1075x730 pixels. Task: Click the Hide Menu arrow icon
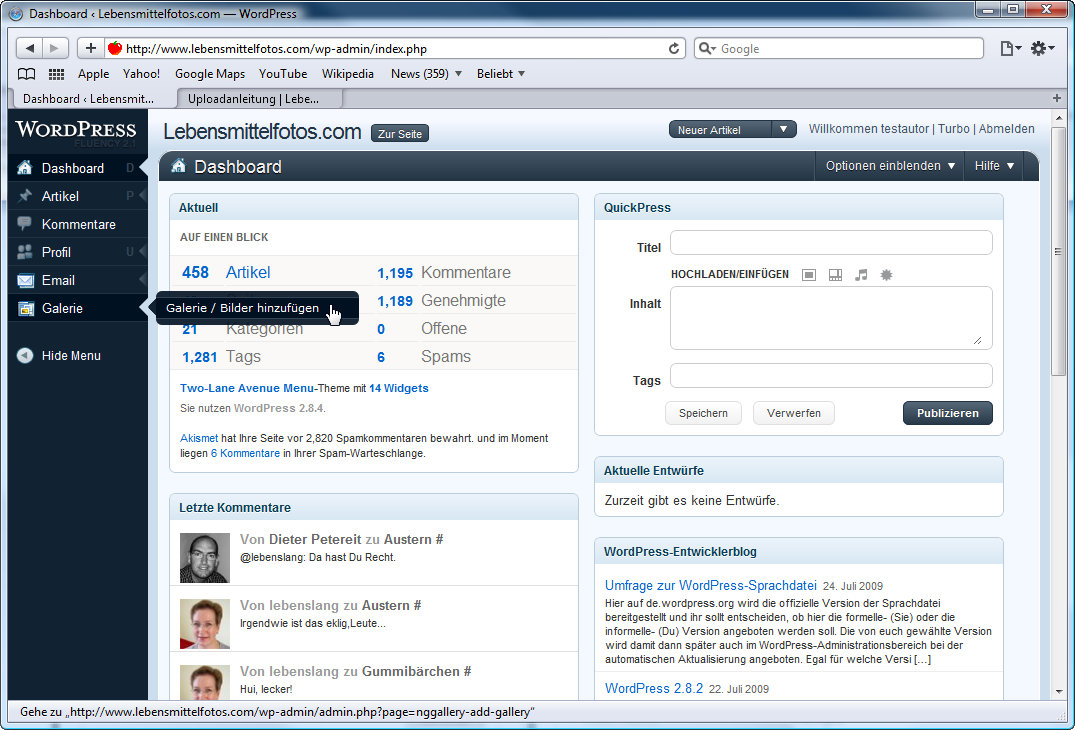25,356
